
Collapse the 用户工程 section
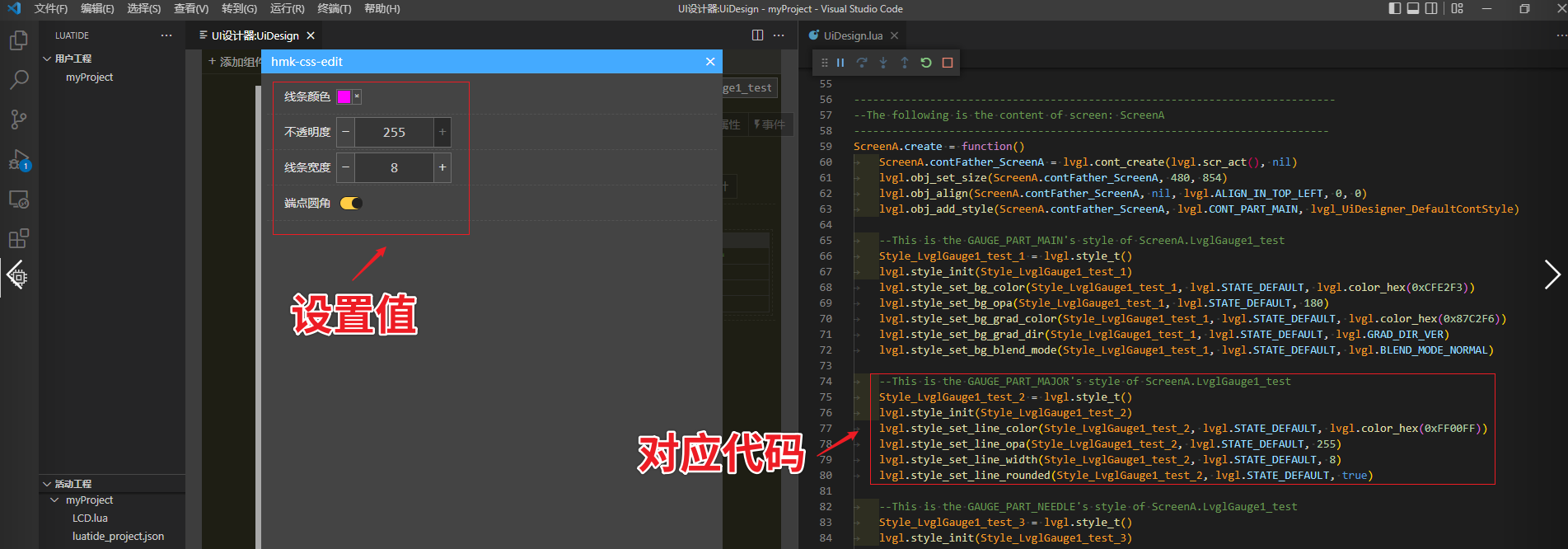(47, 59)
